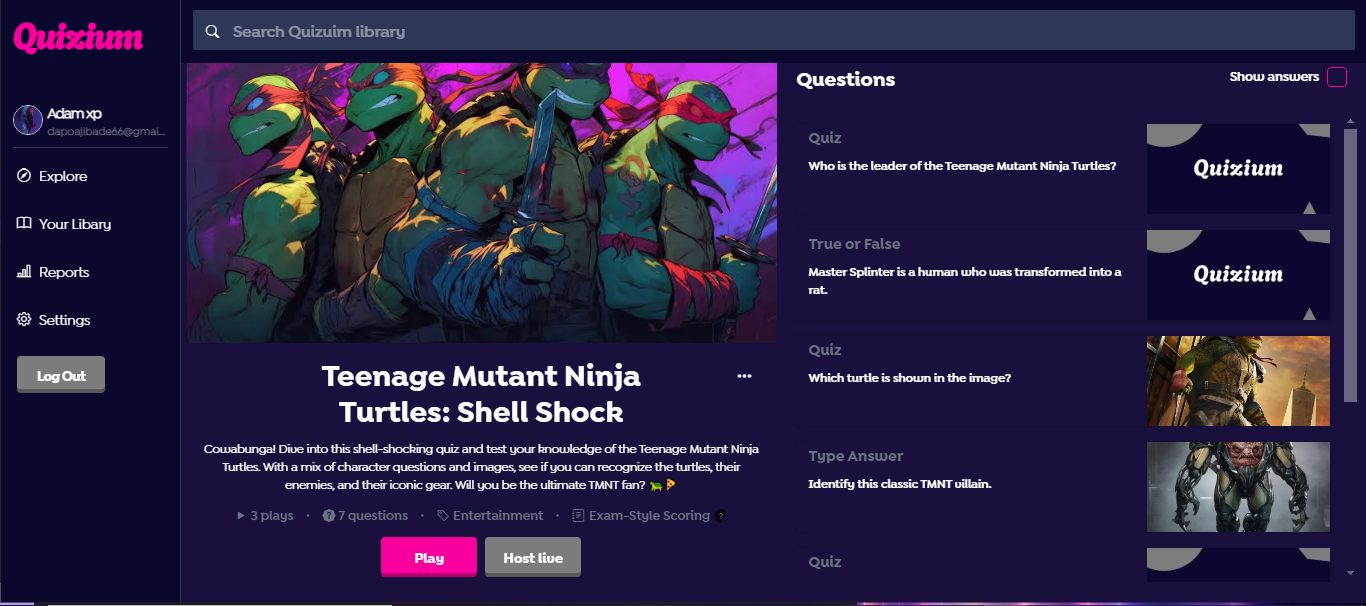The height and width of the screenshot is (606, 1366).
Task: Click the Adam xp profile name
Action: point(74,114)
